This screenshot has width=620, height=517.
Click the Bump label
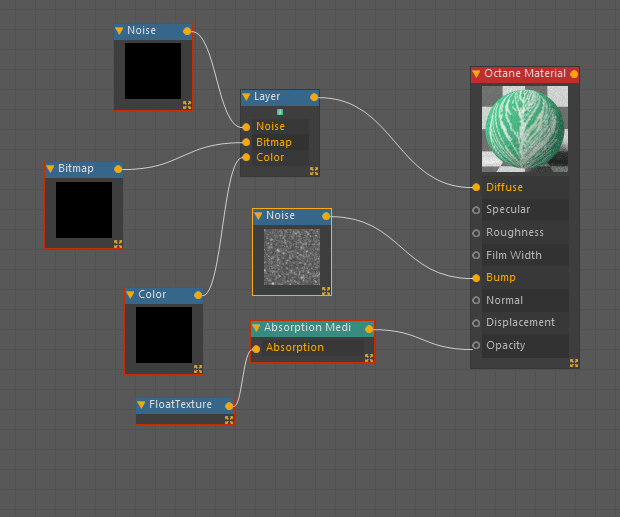[501, 277]
